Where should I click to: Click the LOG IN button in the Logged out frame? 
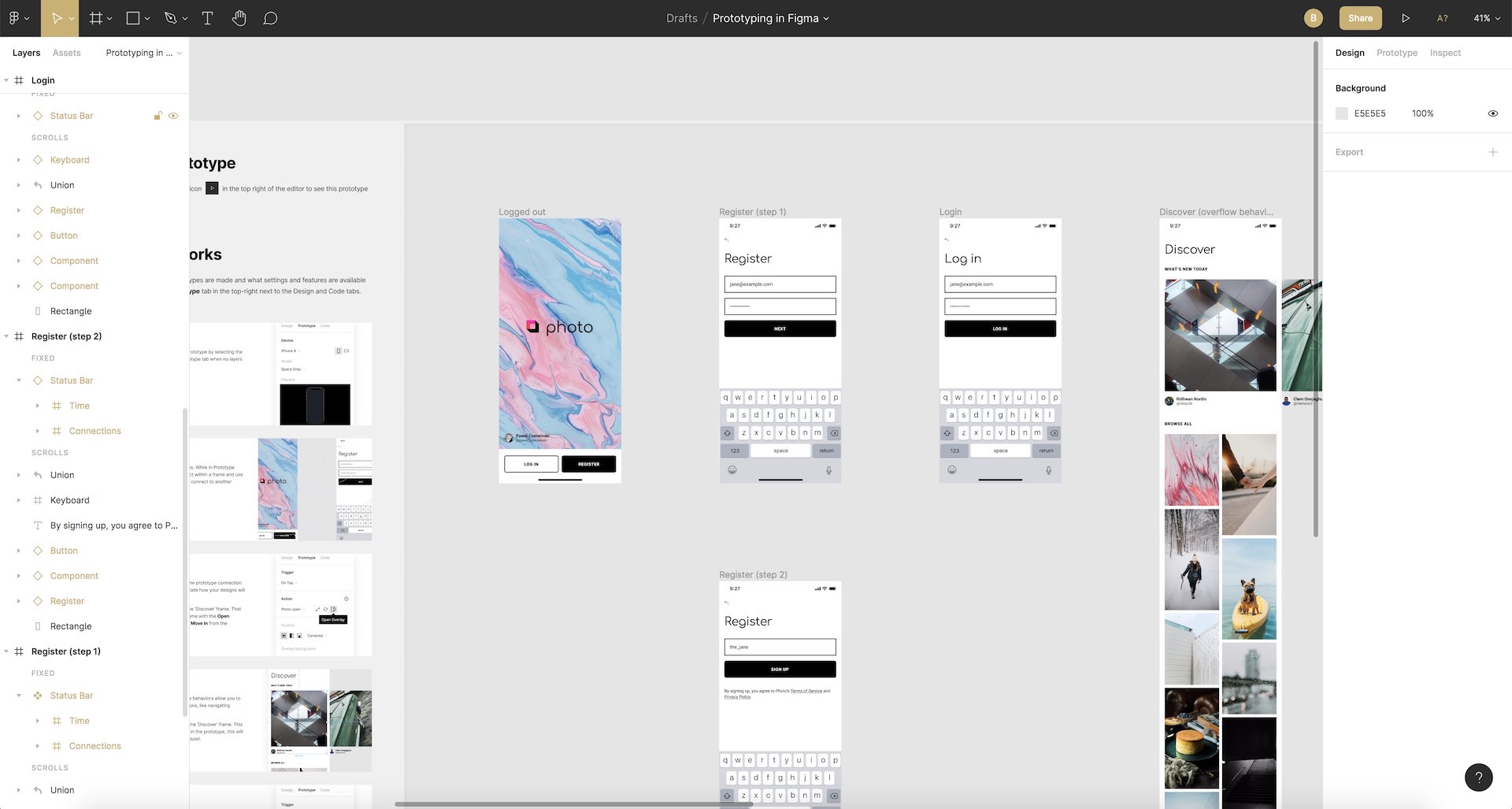532,464
